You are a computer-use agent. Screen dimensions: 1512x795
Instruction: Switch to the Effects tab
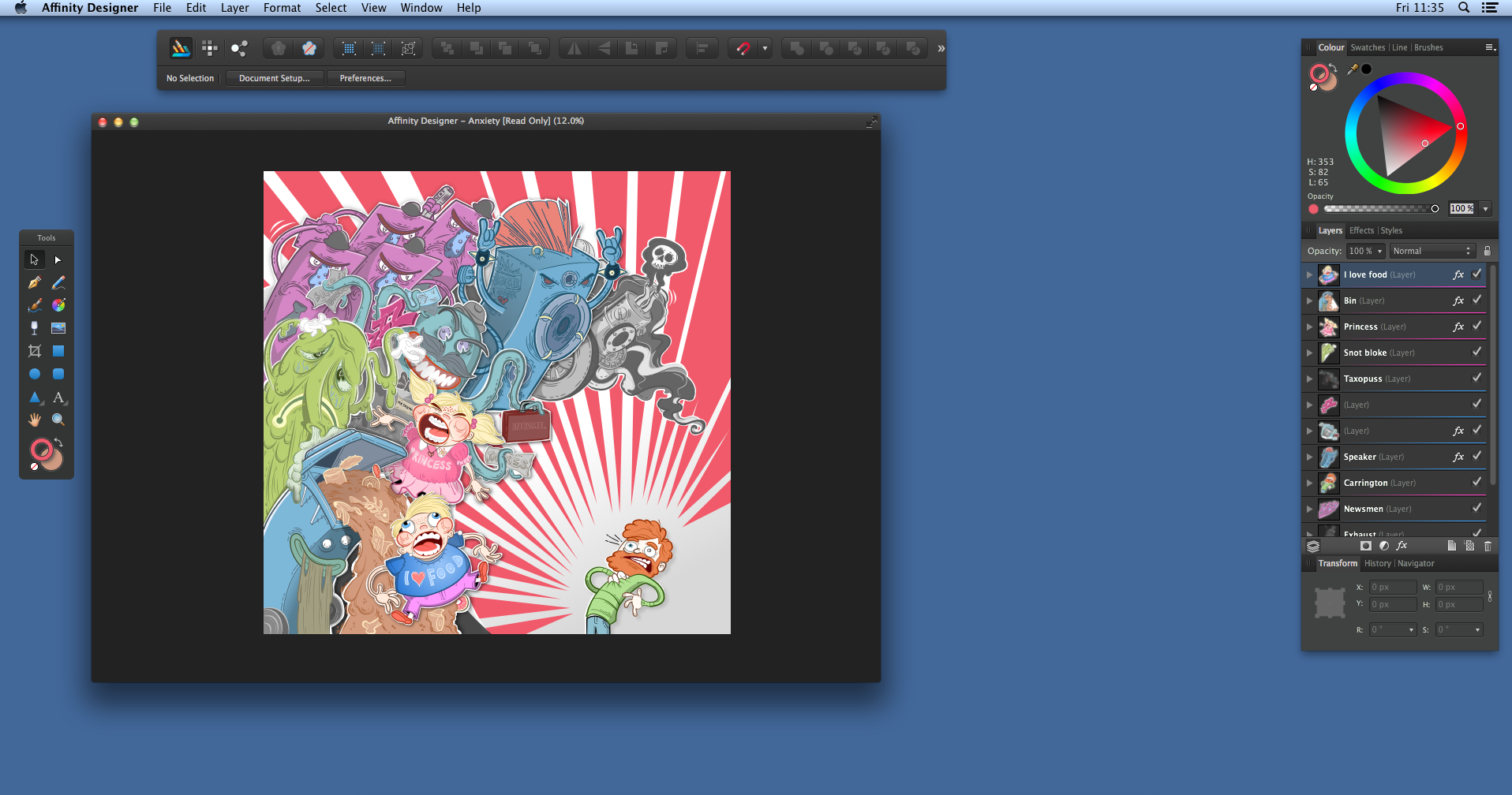[x=1361, y=230]
